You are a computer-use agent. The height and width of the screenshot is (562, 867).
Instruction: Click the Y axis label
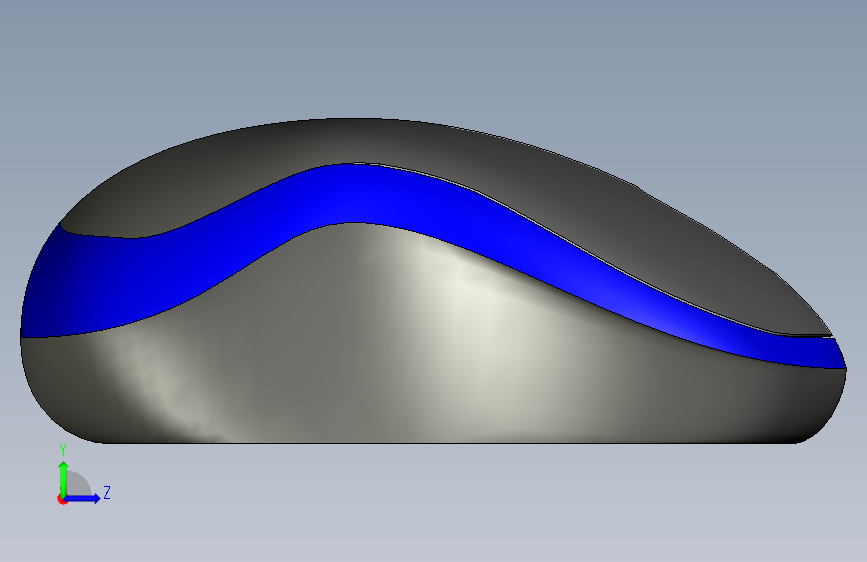click(x=63, y=450)
